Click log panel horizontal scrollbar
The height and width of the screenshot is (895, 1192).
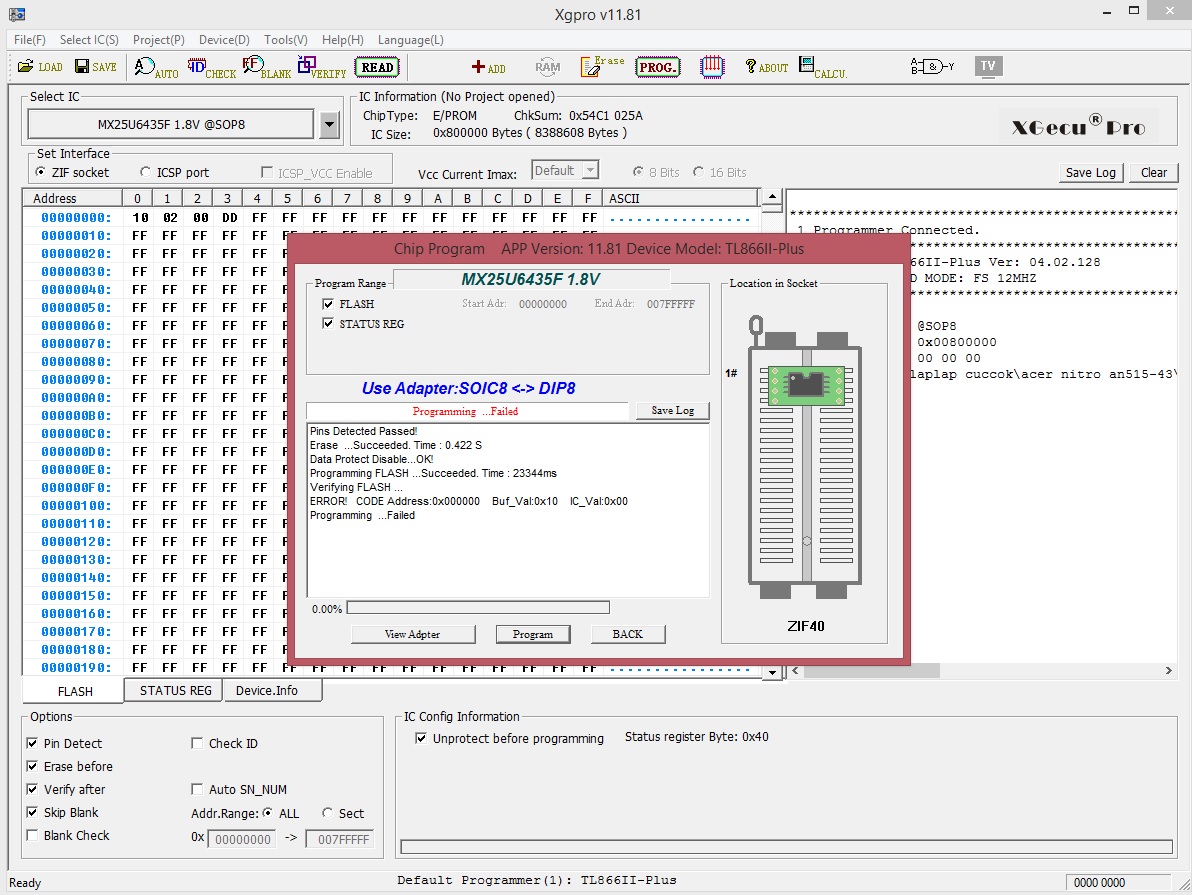click(872, 671)
